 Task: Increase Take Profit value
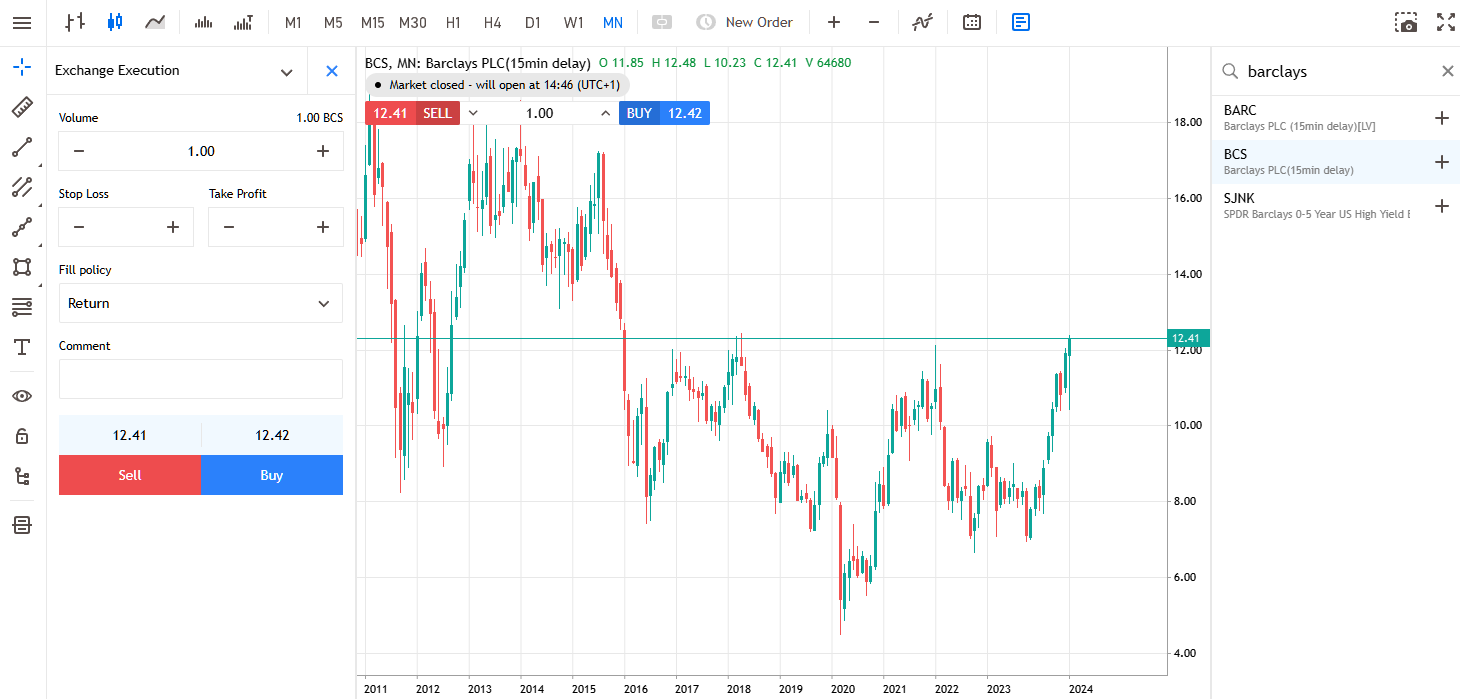323,227
